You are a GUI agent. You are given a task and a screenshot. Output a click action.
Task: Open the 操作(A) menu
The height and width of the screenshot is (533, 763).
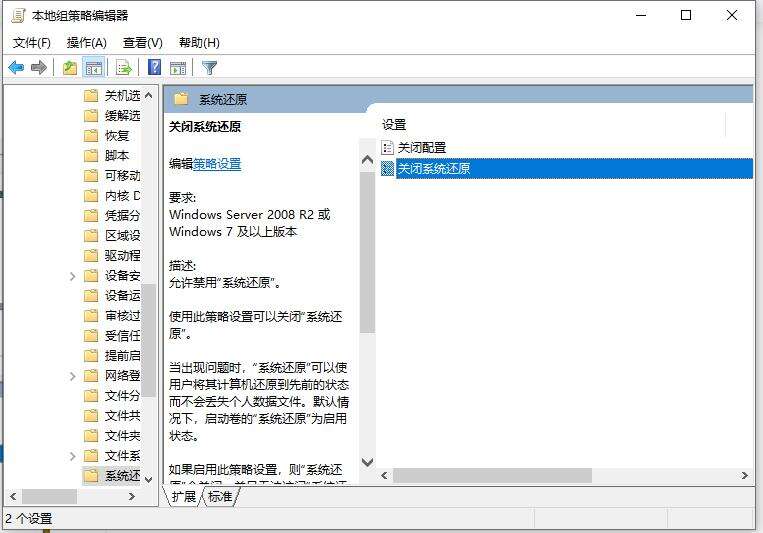(x=87, y=43)
